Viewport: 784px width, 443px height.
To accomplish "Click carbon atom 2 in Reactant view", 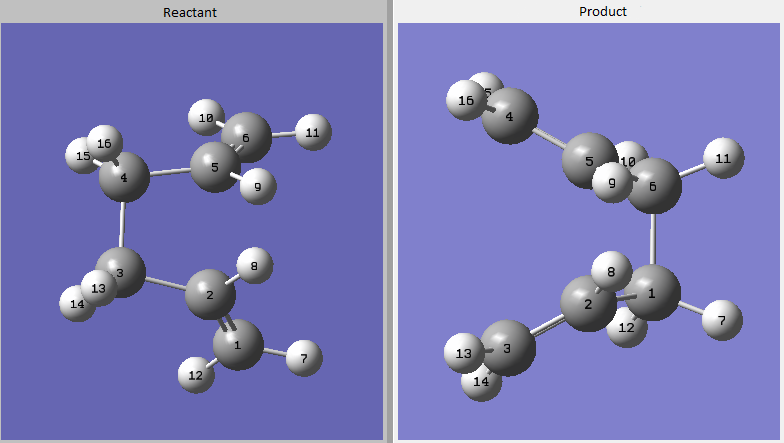I will pyautogui.click(x=210, y=294).
